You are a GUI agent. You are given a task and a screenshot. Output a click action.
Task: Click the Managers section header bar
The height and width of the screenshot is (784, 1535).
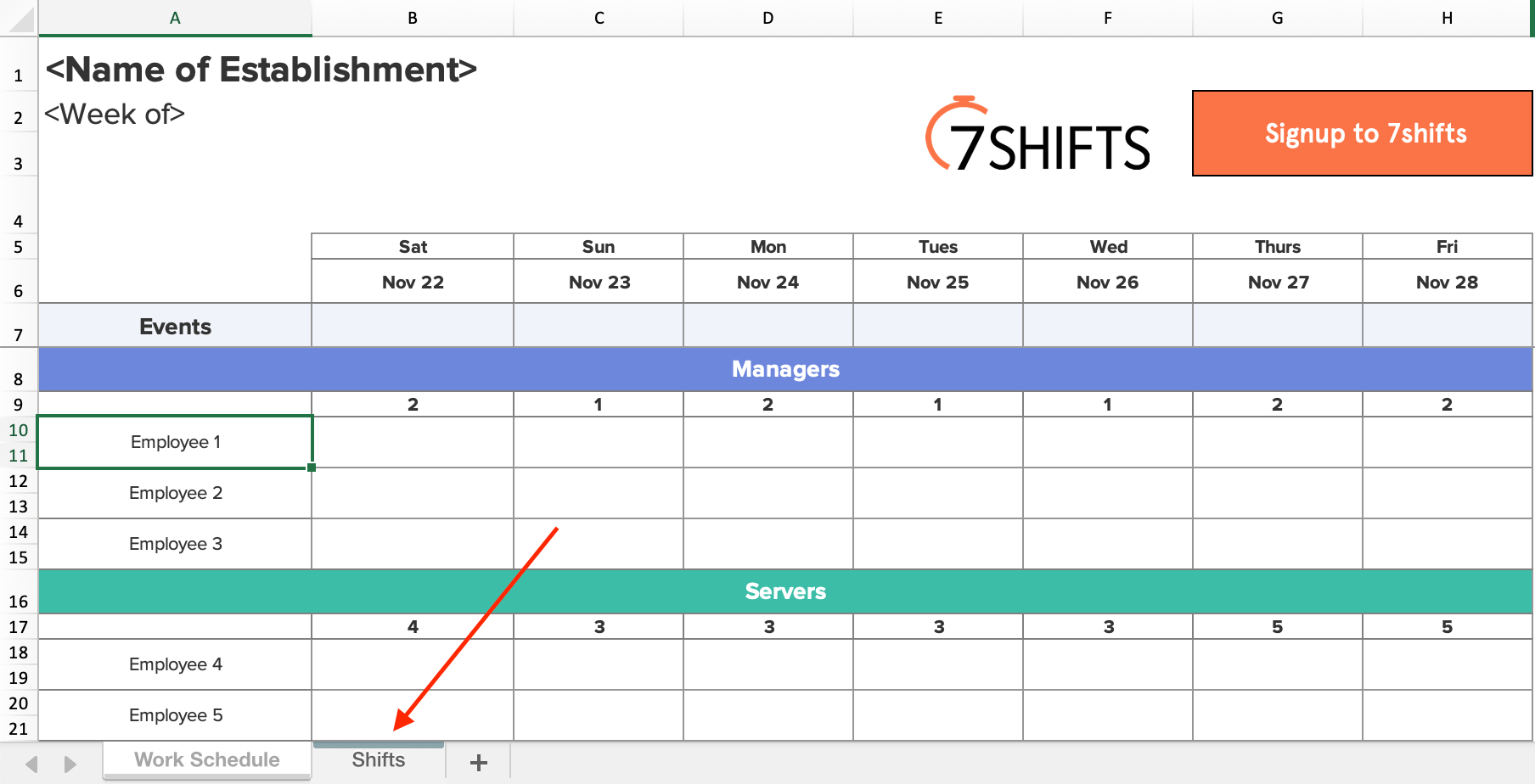click(x=785, y=369)
